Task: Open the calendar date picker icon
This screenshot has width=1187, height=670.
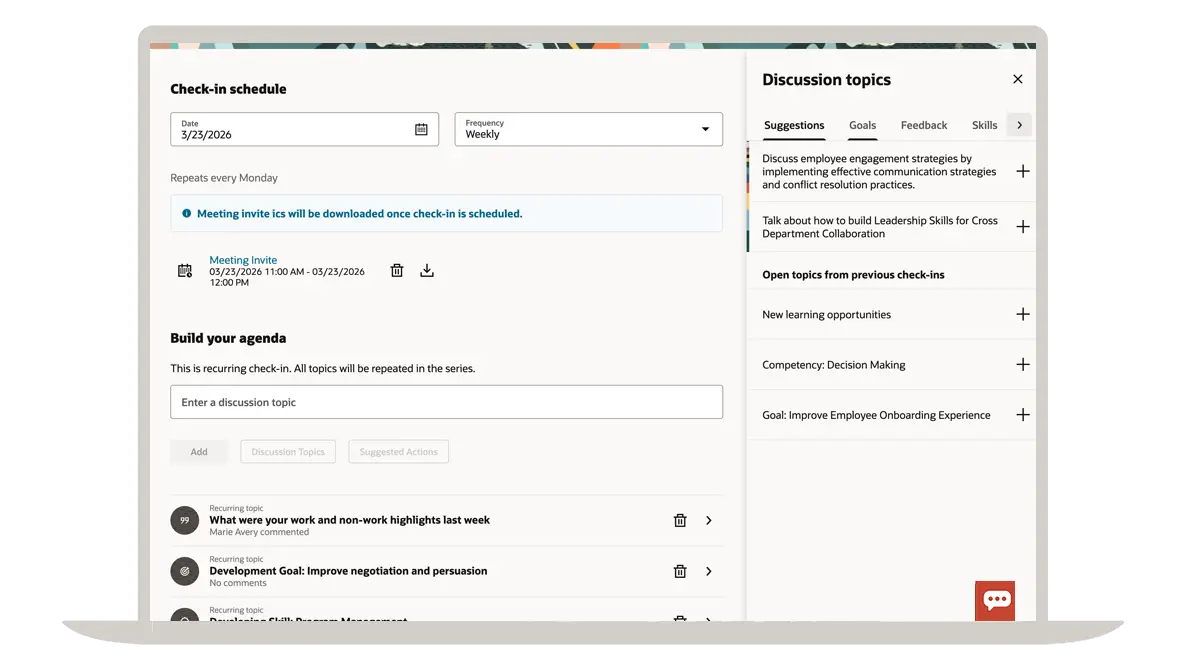Action: (x=421, y=129)
